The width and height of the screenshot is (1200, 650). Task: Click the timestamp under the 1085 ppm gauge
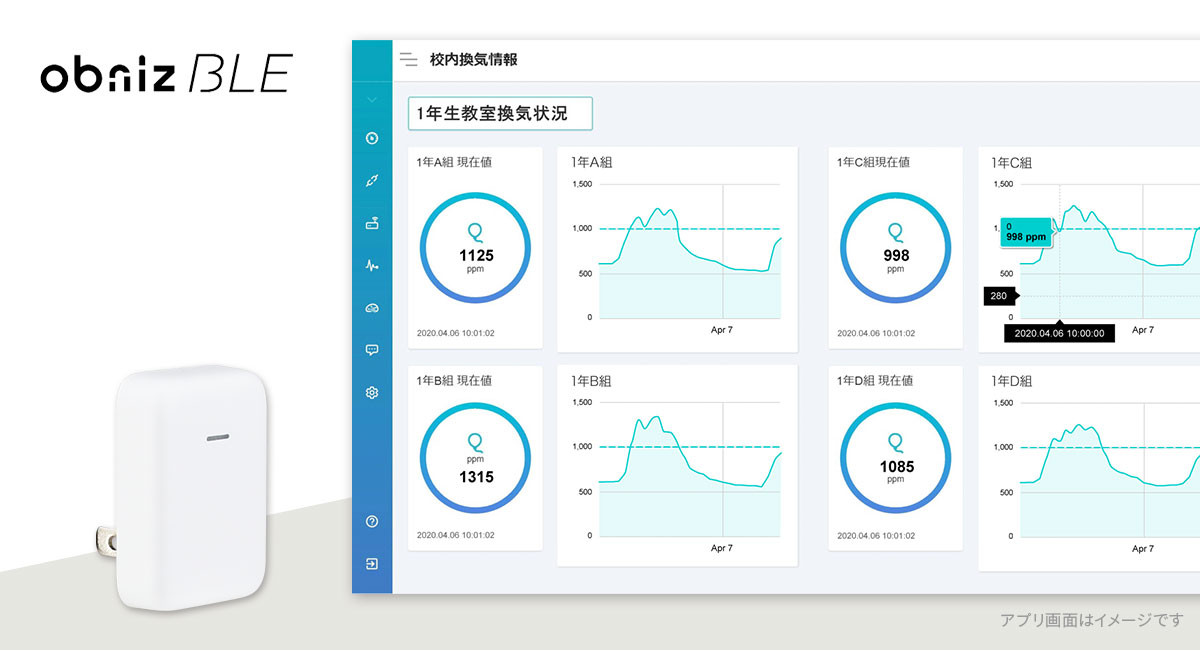[x=876, y=535]
